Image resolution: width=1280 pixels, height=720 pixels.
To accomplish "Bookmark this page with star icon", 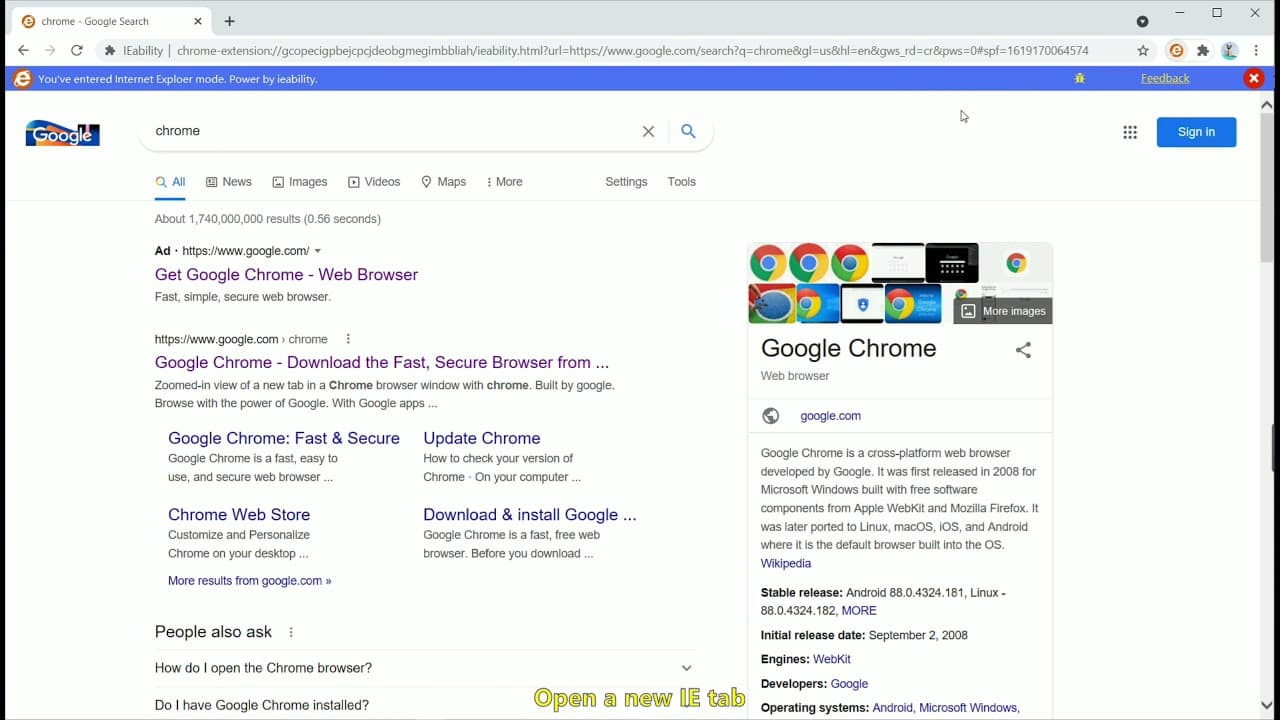I will pos(1143,50).
